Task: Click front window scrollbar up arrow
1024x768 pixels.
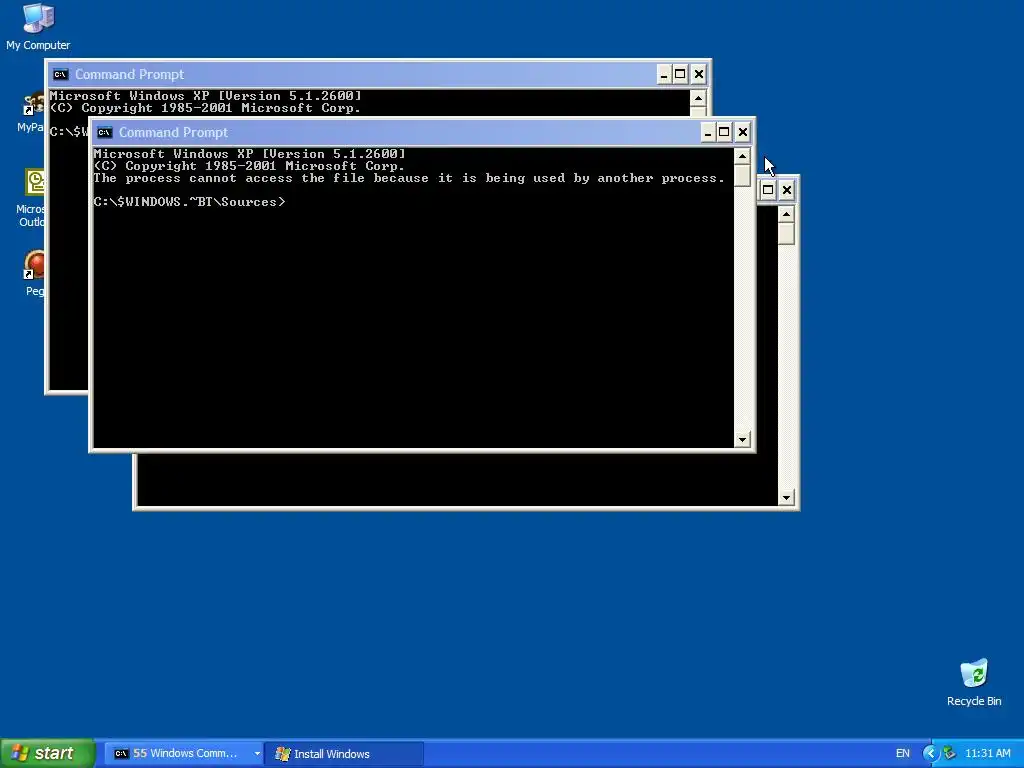Action: pos(742,156)
